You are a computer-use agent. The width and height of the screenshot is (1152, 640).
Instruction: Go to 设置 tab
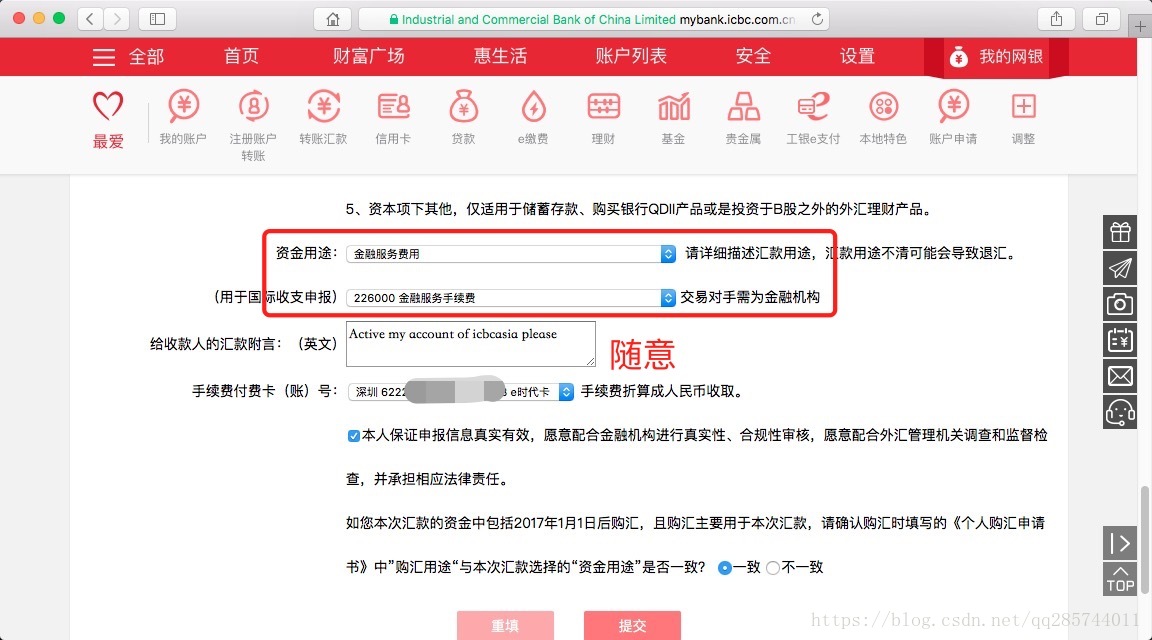(x=857, y=57)
